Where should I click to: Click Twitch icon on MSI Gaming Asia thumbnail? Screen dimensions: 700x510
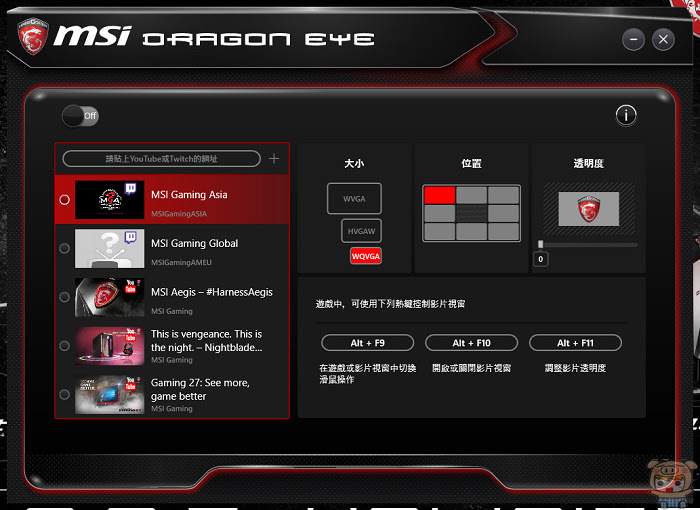pyautogui.click(x=130, y=188)
